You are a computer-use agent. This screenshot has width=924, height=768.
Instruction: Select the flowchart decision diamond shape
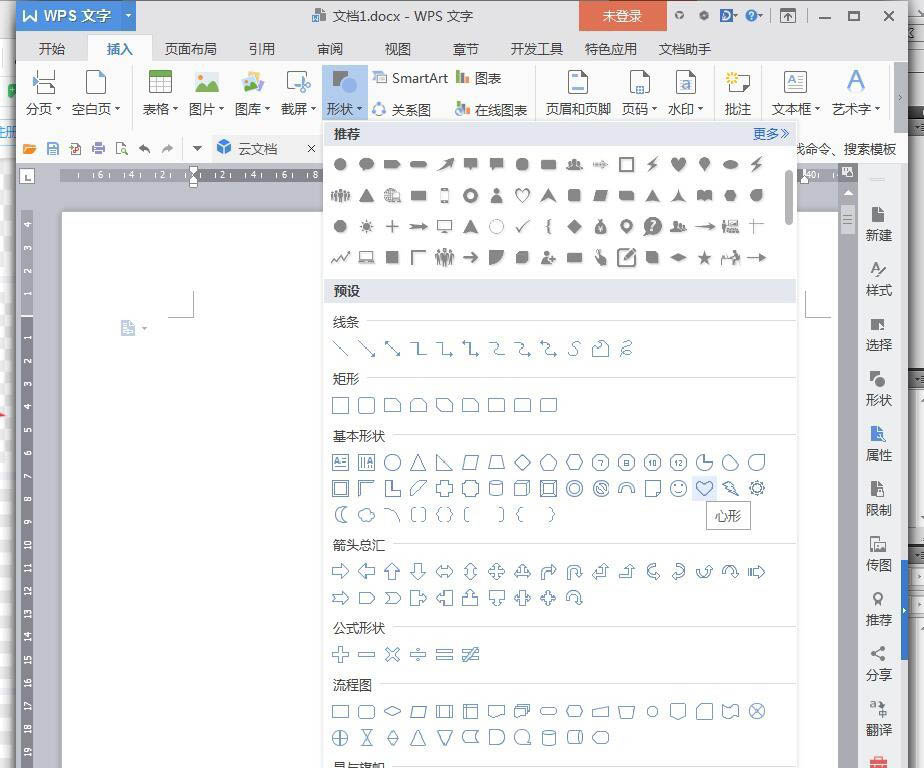pos(392,711)
